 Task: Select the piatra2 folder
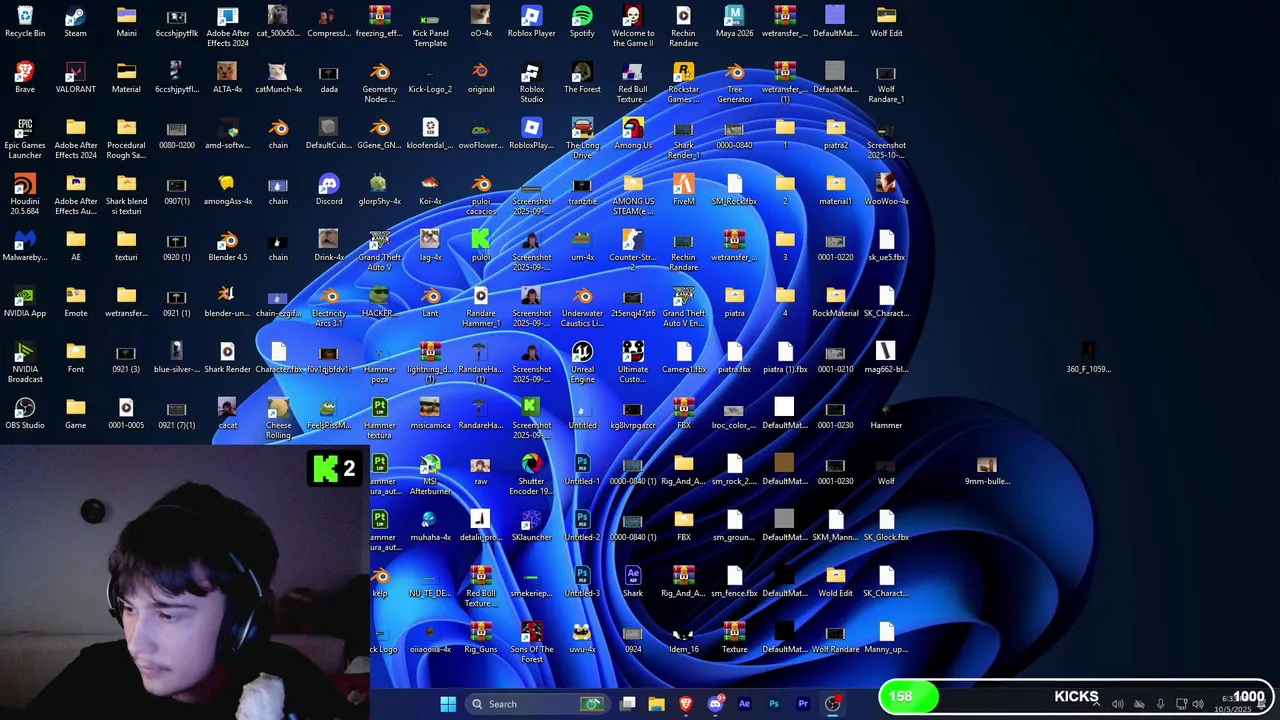pyautogui.click(x=836, y=134)
